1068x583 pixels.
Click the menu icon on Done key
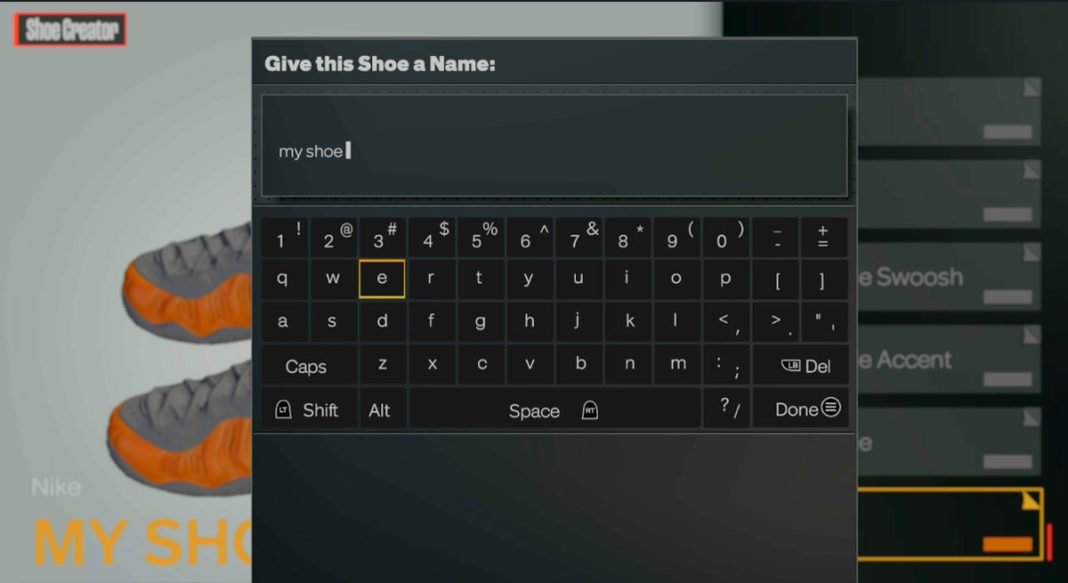coord(829,408)
